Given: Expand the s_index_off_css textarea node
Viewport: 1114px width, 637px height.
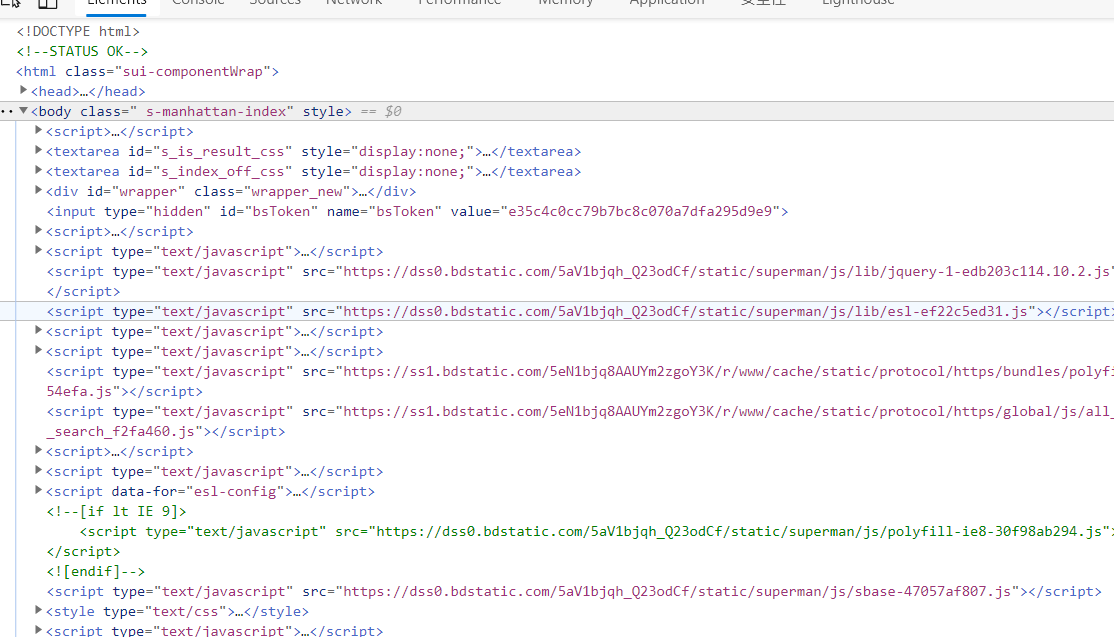Looking at the screenshot, I should 38,170.
